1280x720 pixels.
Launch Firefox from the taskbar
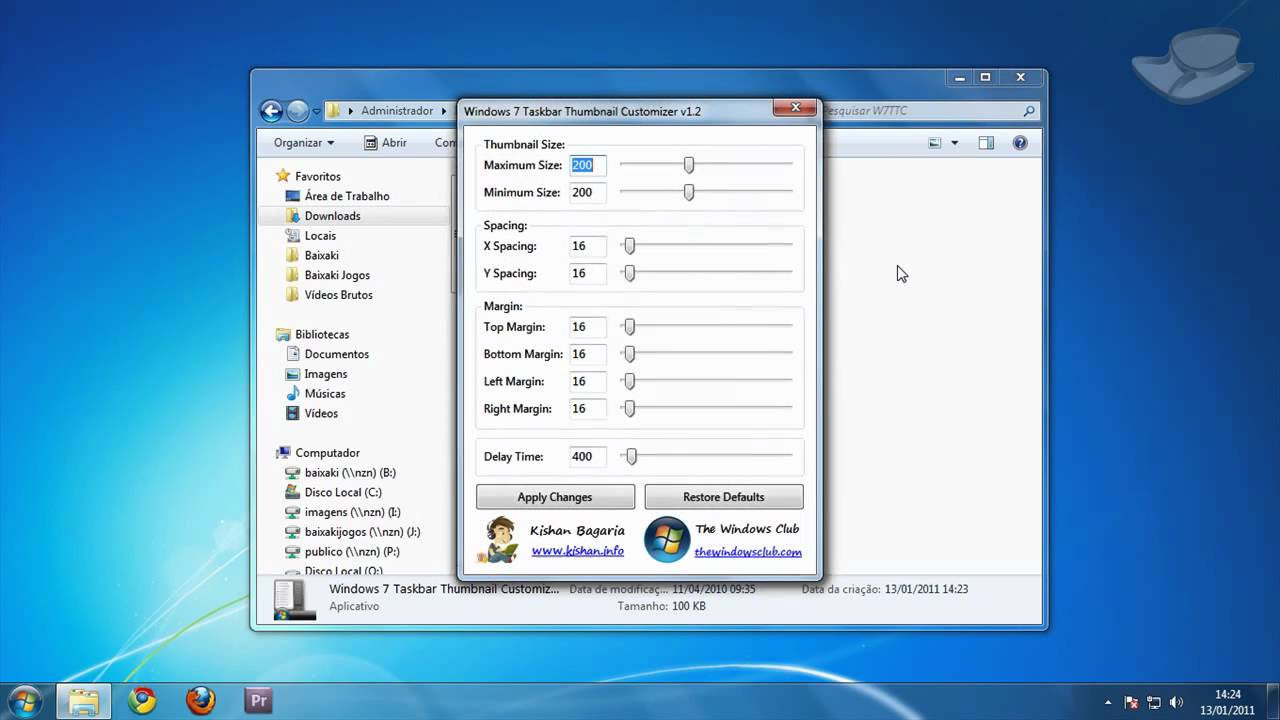coord(200,701)
